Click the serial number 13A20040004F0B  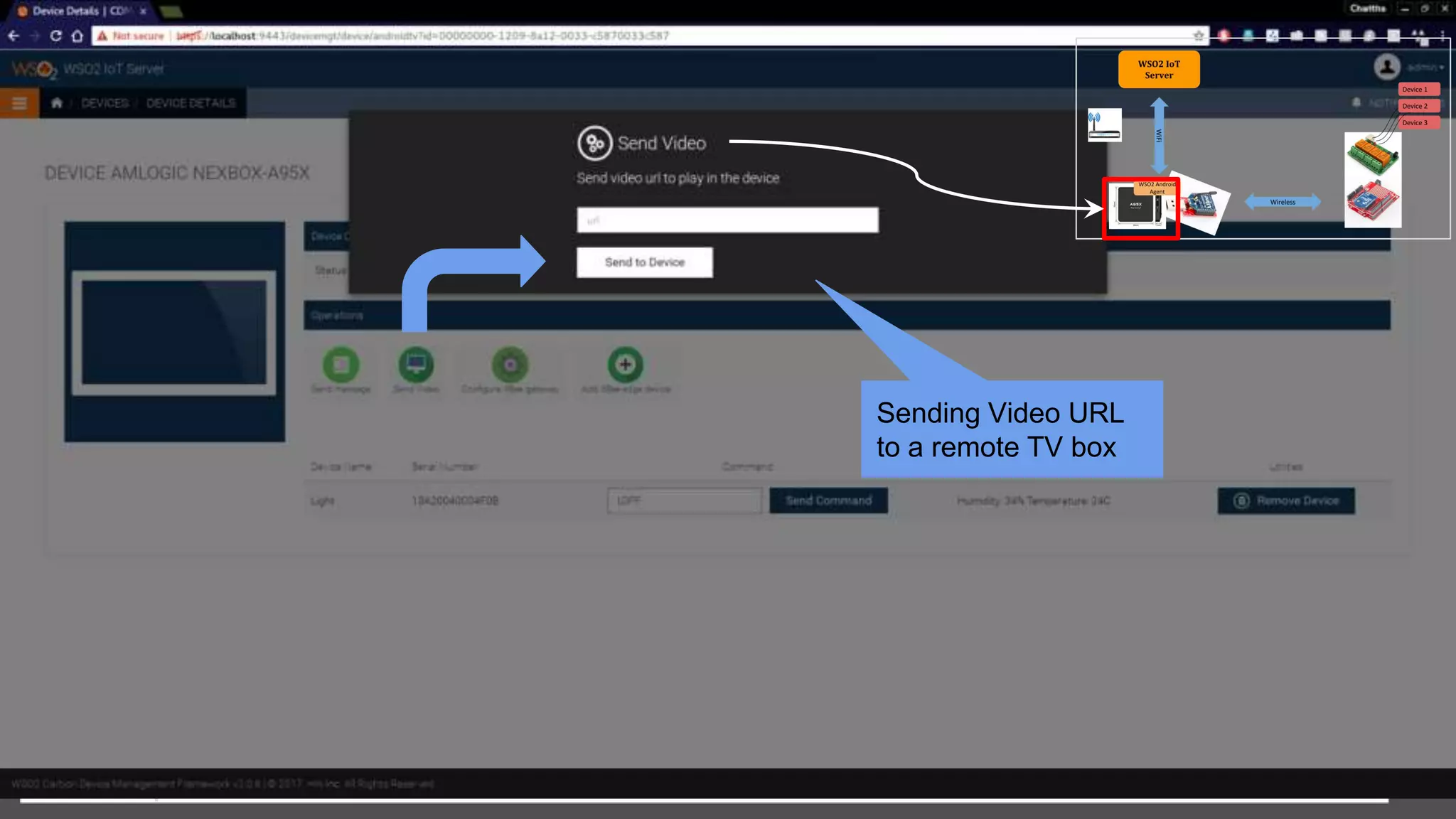coord(455,500)
